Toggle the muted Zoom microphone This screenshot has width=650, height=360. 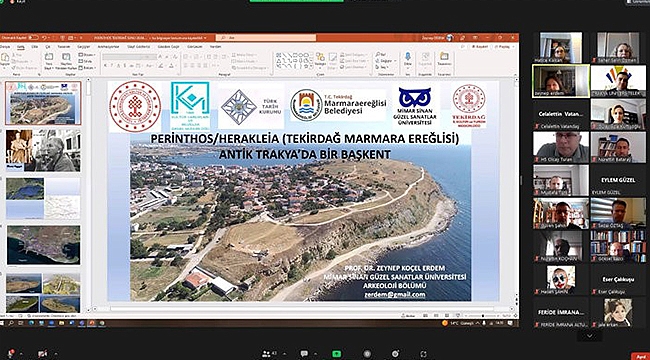click(x=11, y=353)
